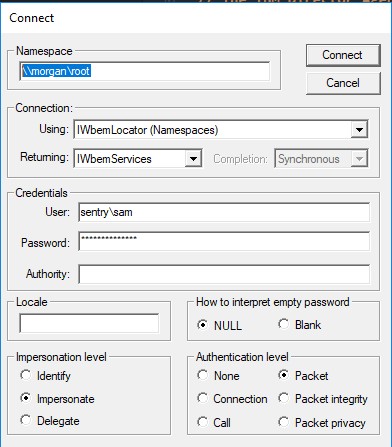Viewport: 392px width, 447px height.
Task: Select the IWbemLocator (Namespaces) combo box
Action: pos(221,129)
